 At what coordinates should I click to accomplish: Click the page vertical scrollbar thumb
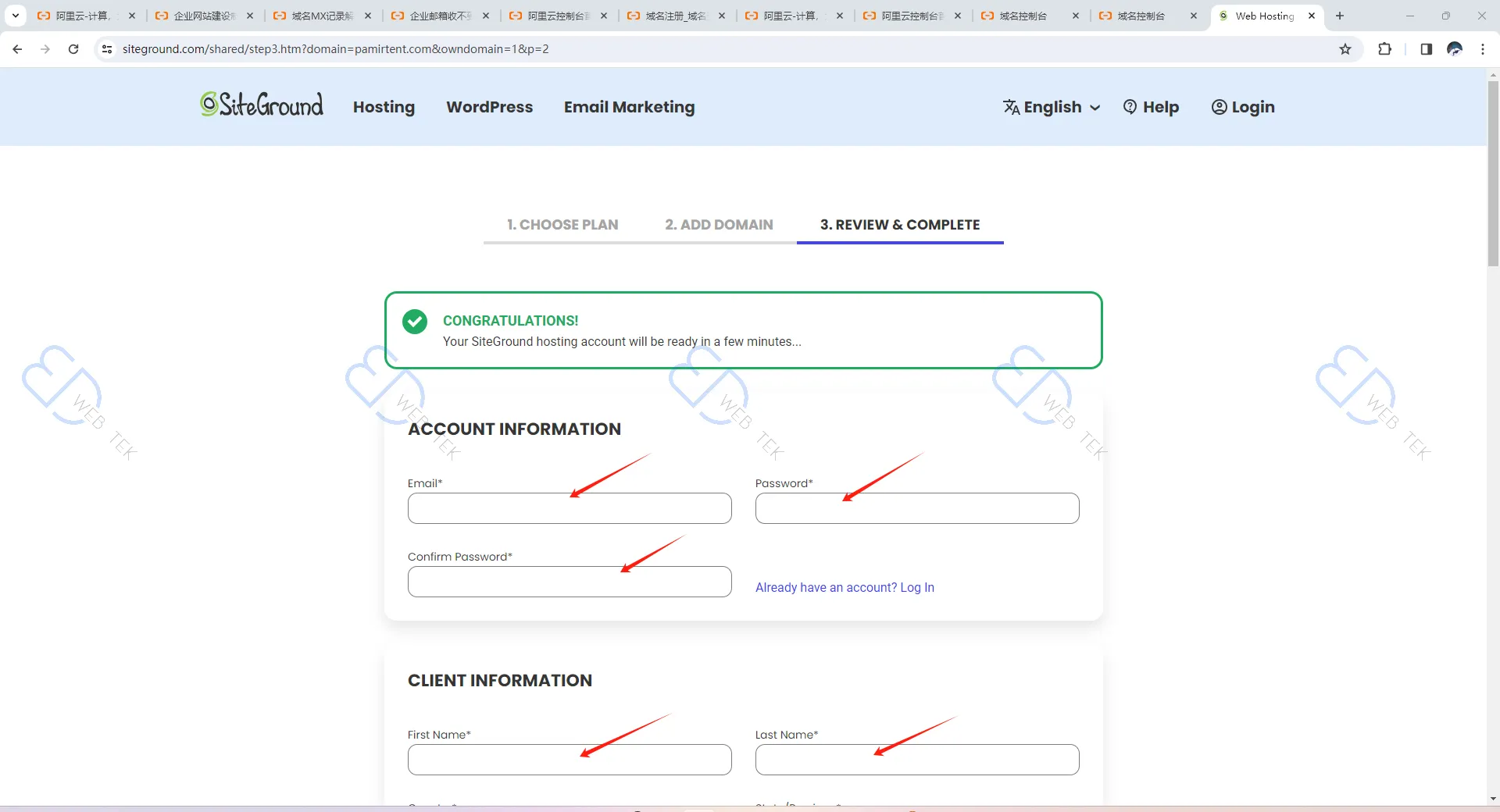[1493, 173]
